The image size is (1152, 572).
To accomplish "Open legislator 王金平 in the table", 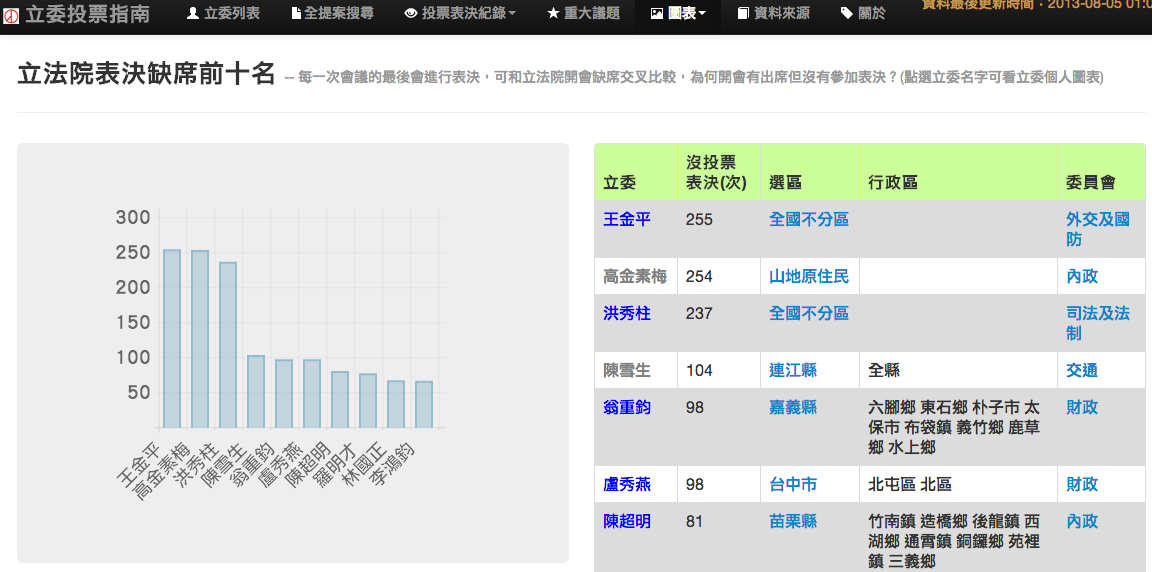I will (x=627, y=219).
